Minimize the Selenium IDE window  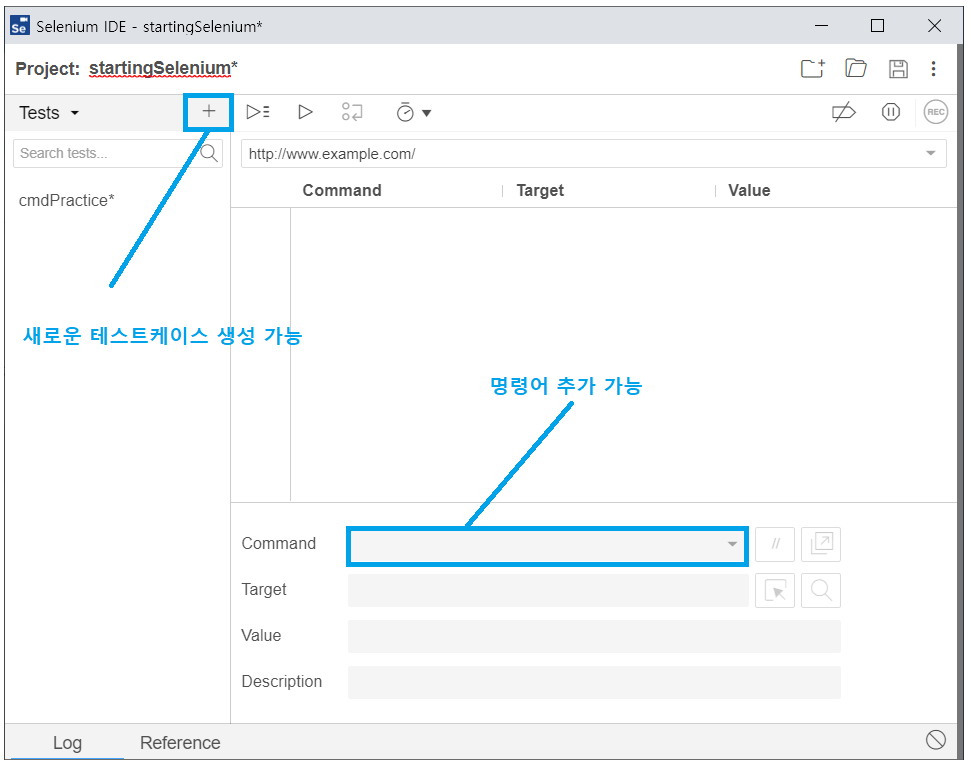point(821,26)
